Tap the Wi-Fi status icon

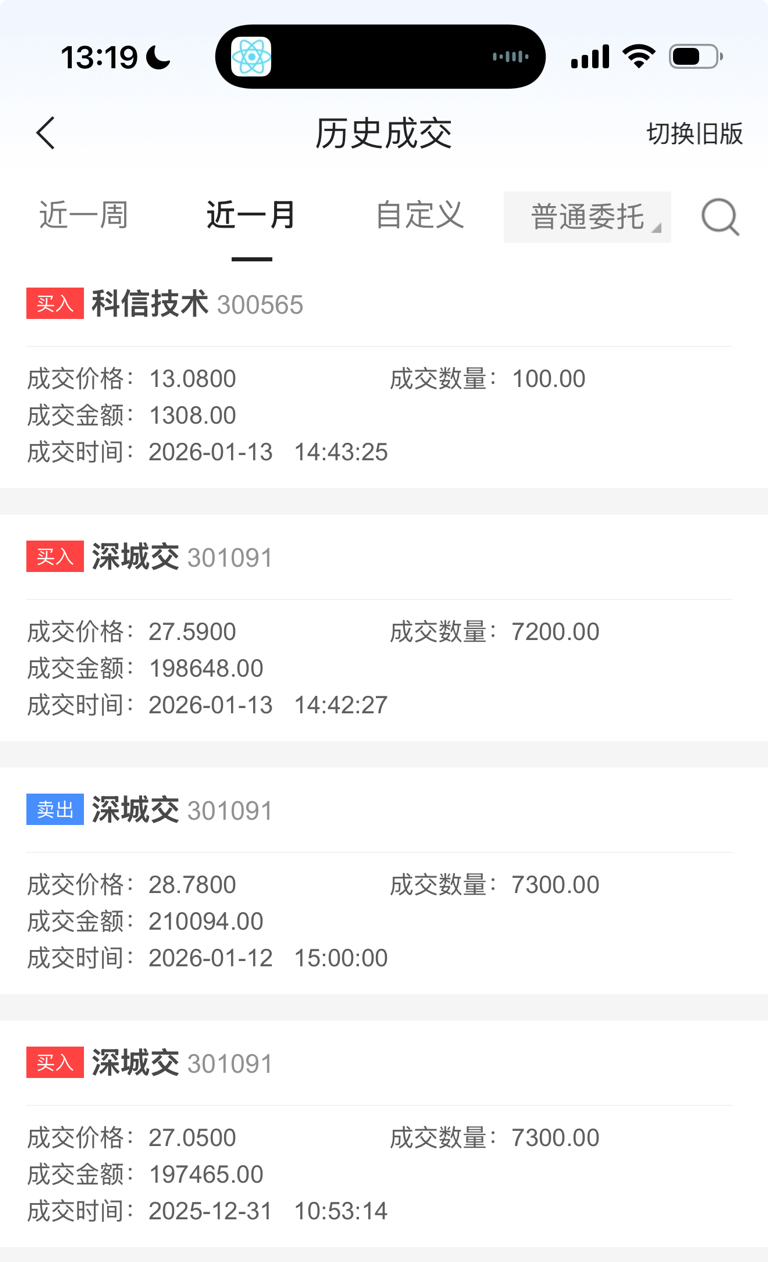pyautogui.click(x=638, y=57)
